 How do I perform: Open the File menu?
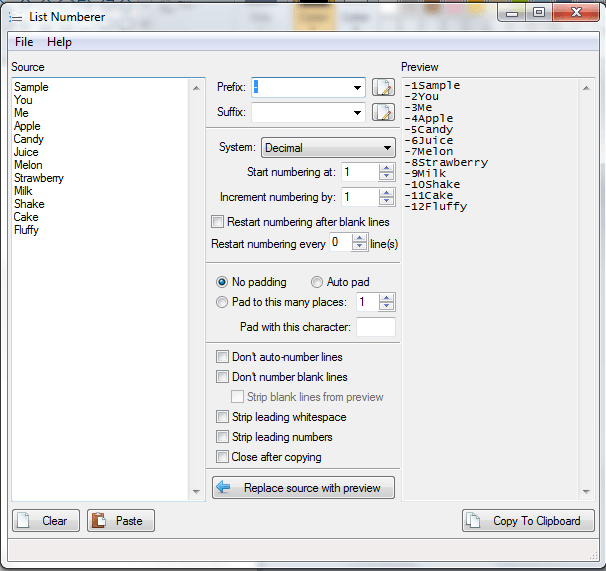tap(24, 42)
